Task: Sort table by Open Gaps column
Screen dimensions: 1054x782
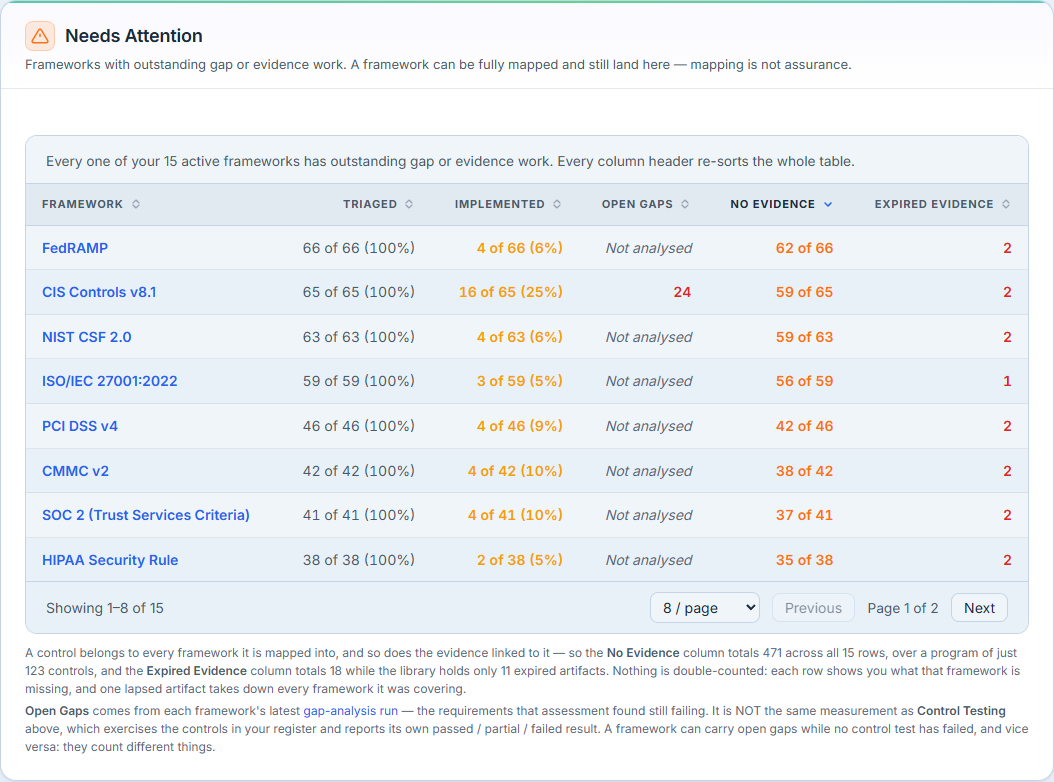Action: pyautogui.click(x=645, y=204)
